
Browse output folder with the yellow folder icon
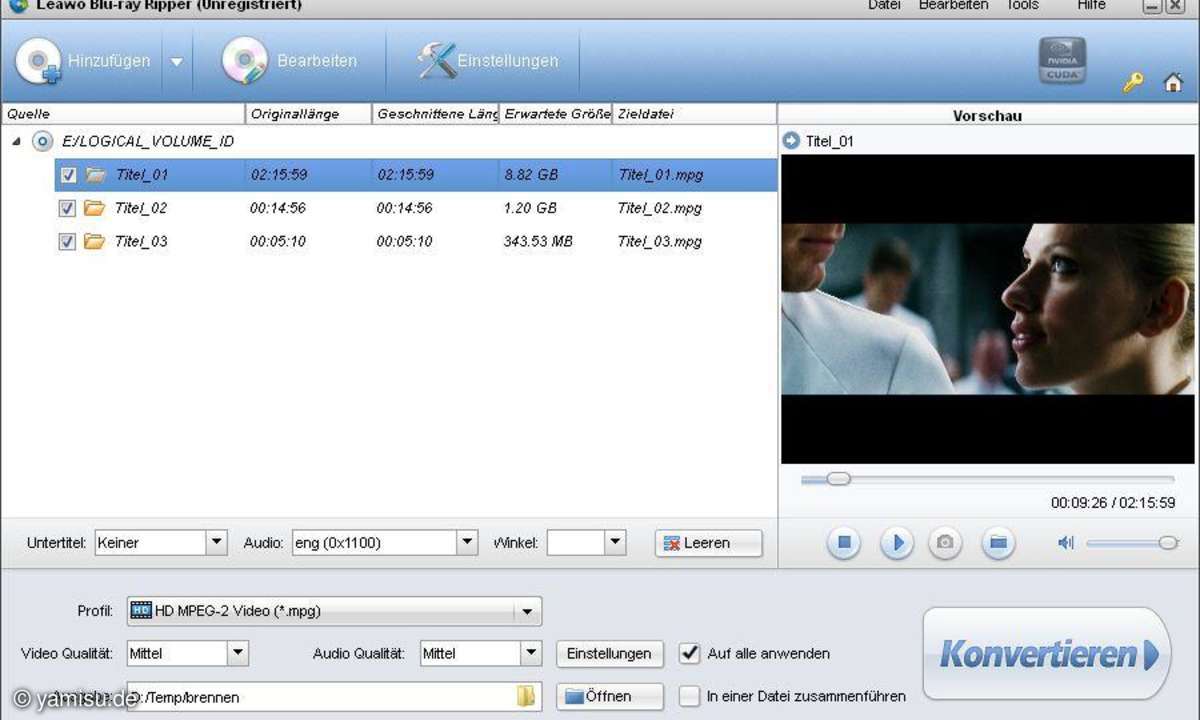click(526, 696)
